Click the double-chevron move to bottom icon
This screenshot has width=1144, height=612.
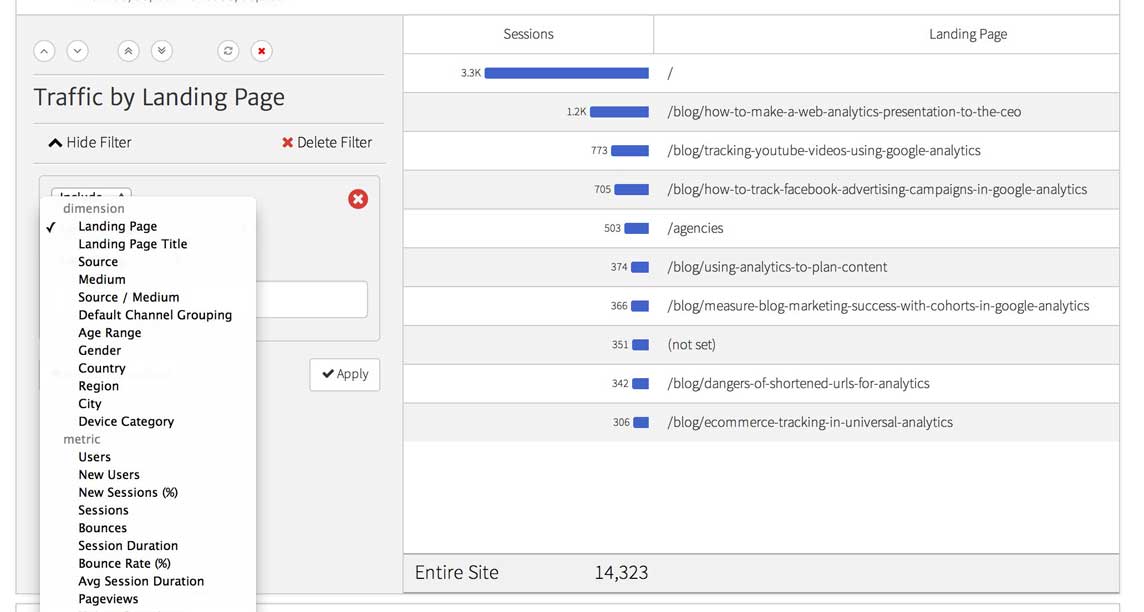[x=161, y=51]
